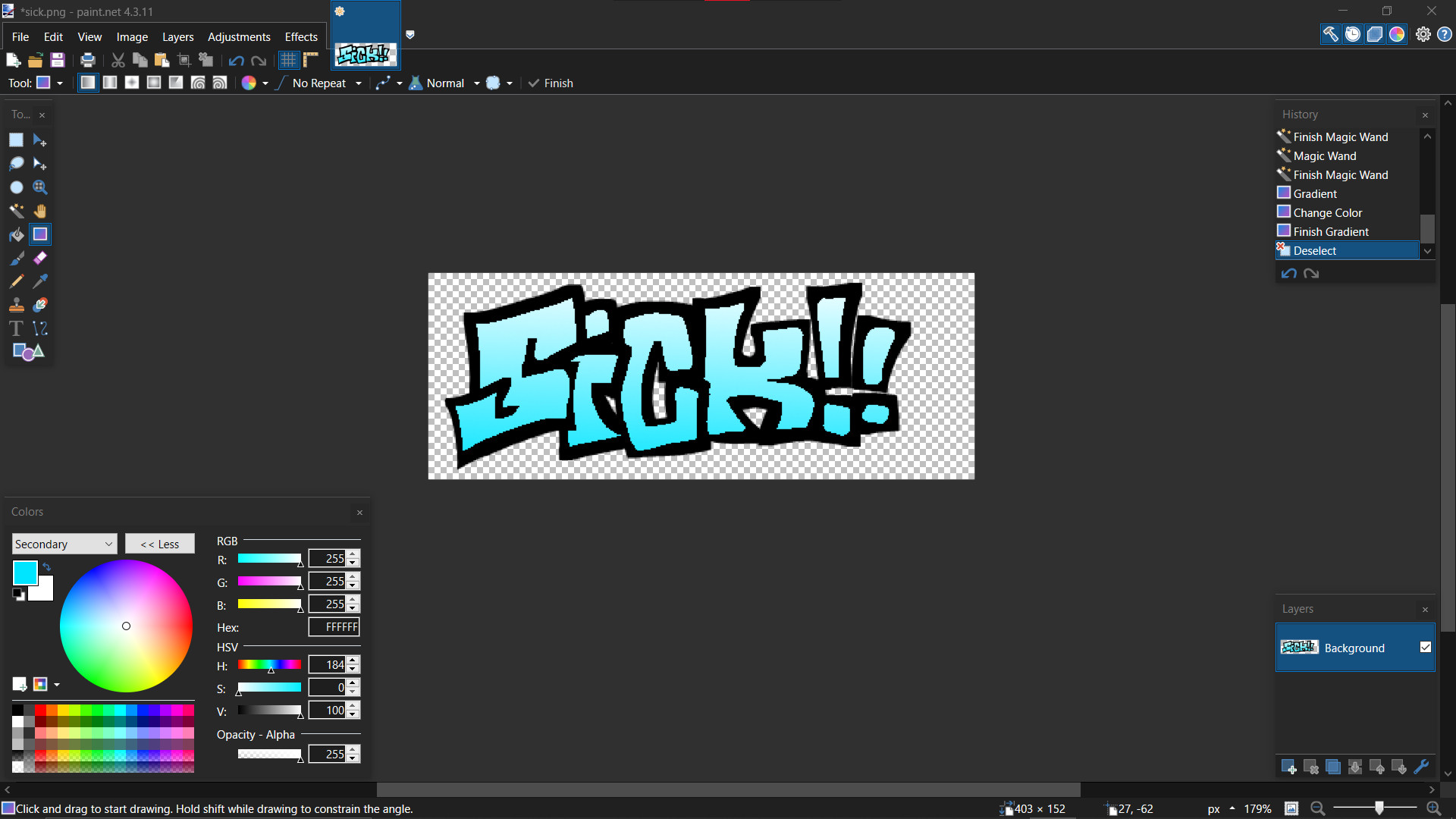This screenshot has height=819, width=1456.
Task: Open the Effects menu
Action: click(x=300, y=36)
